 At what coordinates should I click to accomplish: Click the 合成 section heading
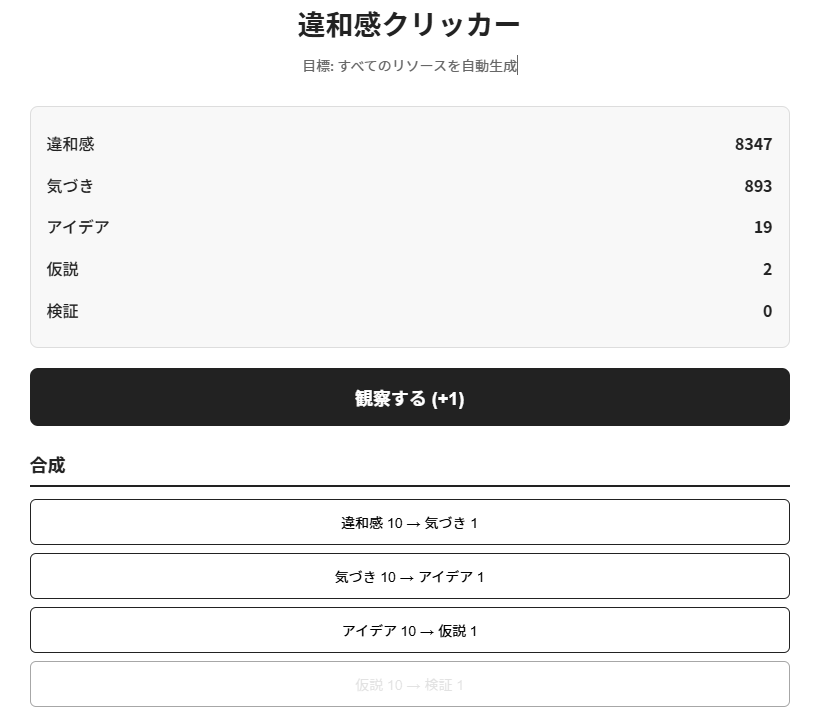[48, 465]
